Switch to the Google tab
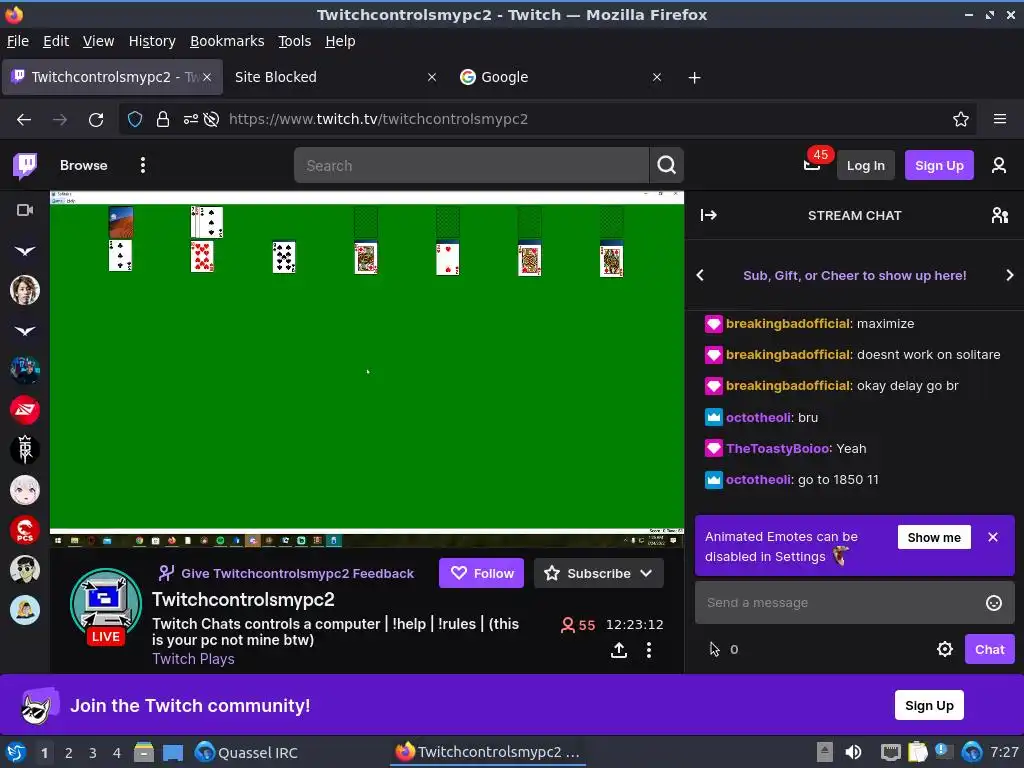Image resolution: width=1024 pixels, height=768 pixels. (560, 77)
